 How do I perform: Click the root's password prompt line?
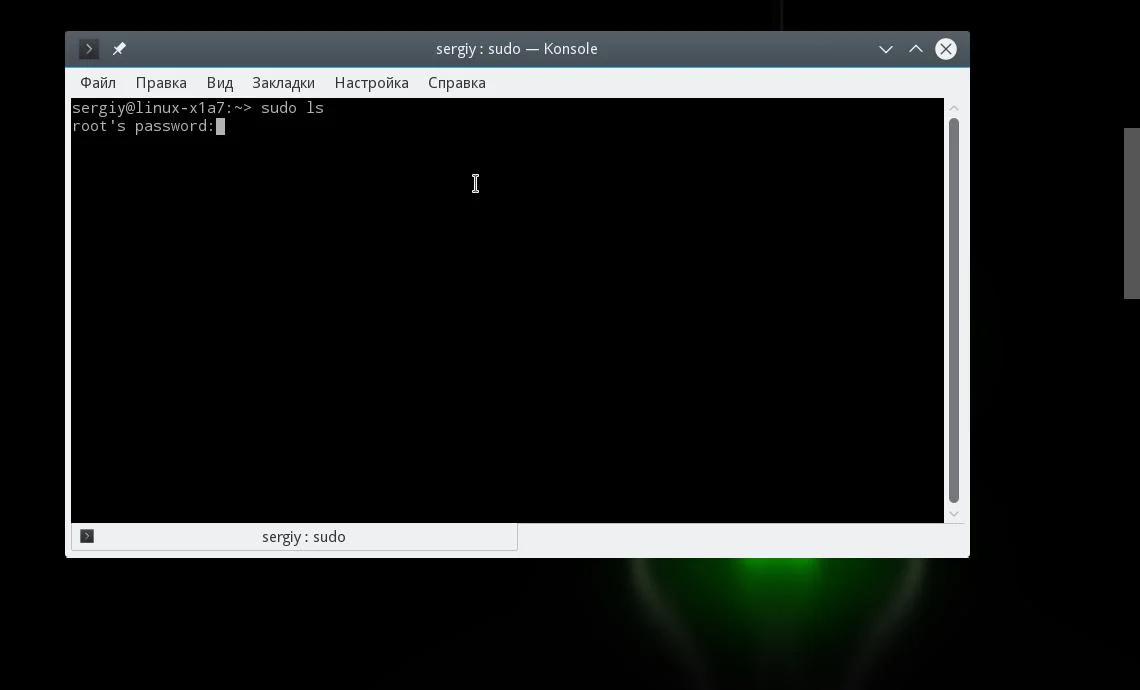point(148,127)
